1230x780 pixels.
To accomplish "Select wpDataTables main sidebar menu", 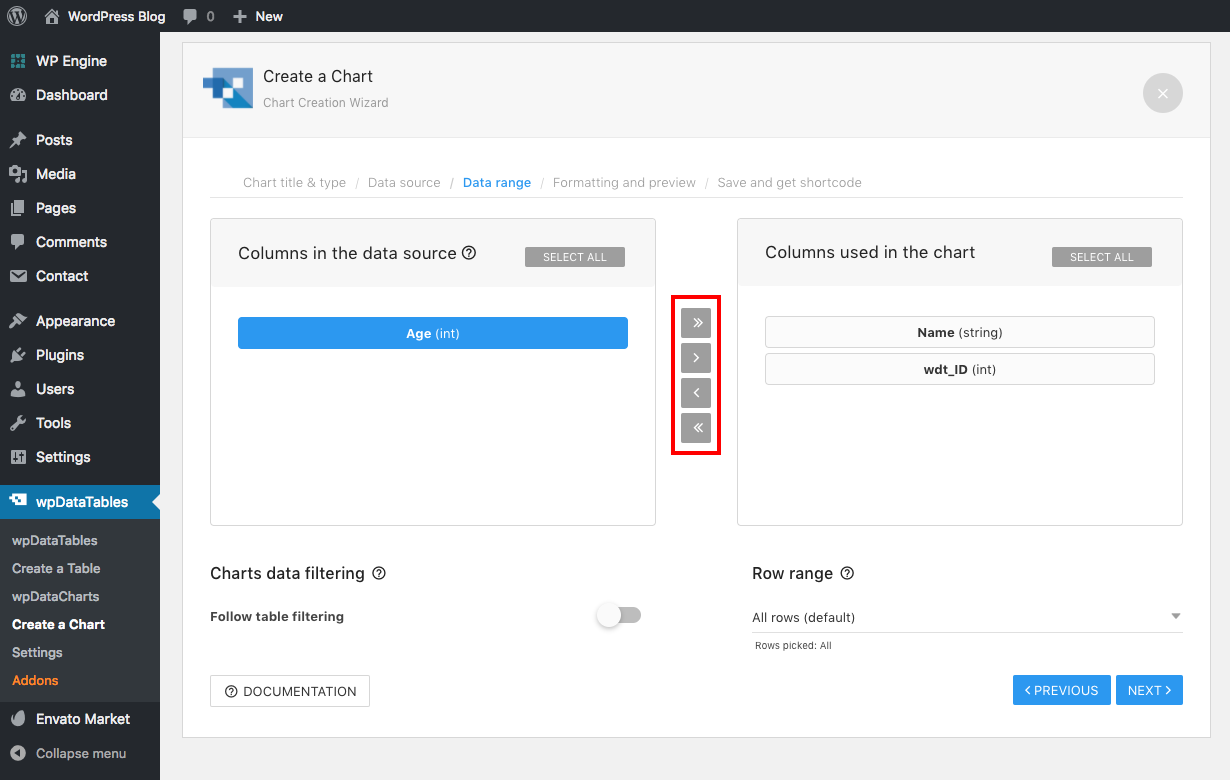I will (x=80, y=502).
